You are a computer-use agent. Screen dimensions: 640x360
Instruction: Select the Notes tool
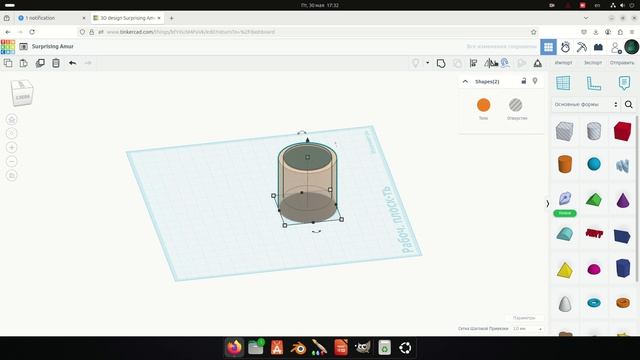pyautogui.click(x=624, y=83)
